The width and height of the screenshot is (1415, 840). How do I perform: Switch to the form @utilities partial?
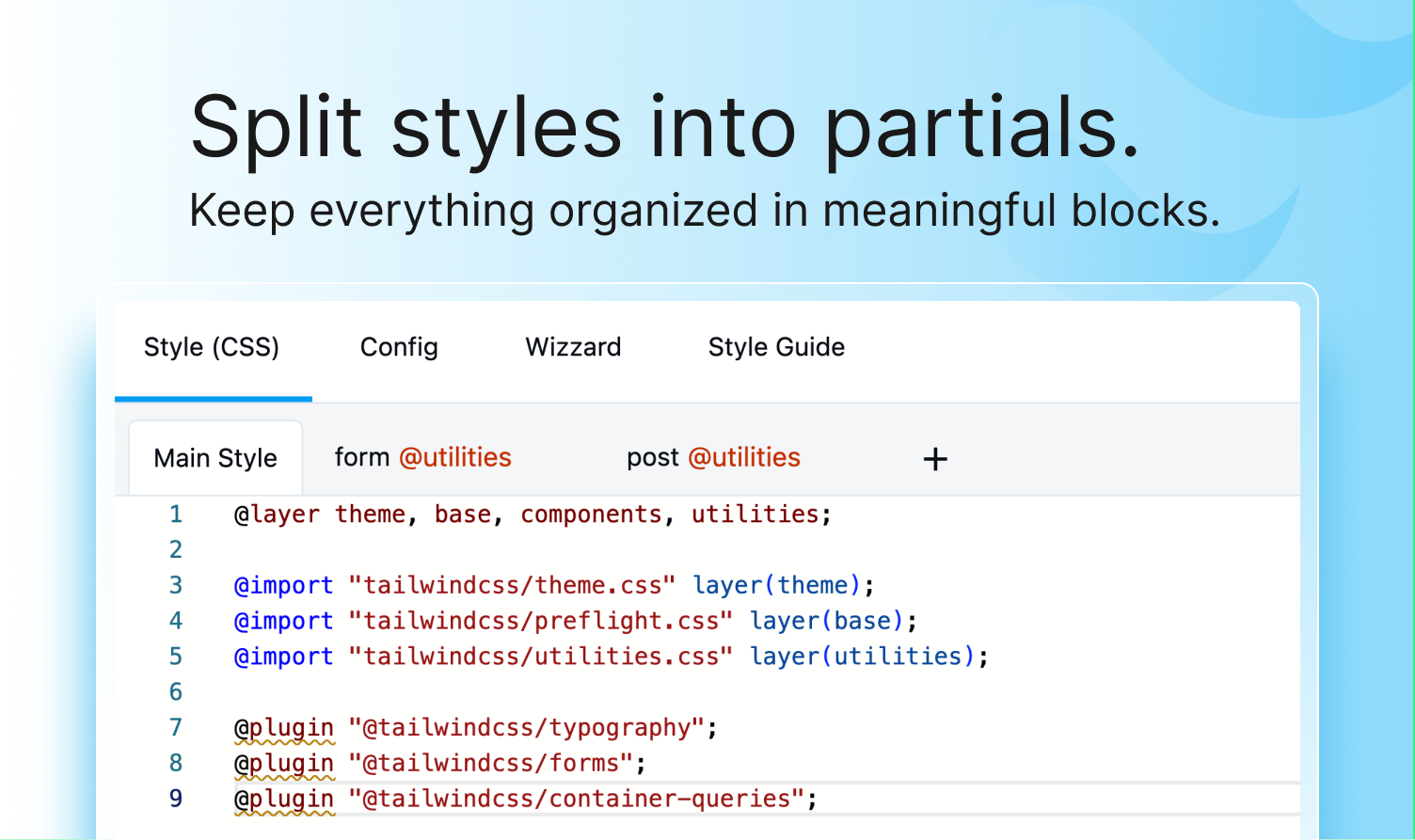pyautogui.click(x=421, y=457)
